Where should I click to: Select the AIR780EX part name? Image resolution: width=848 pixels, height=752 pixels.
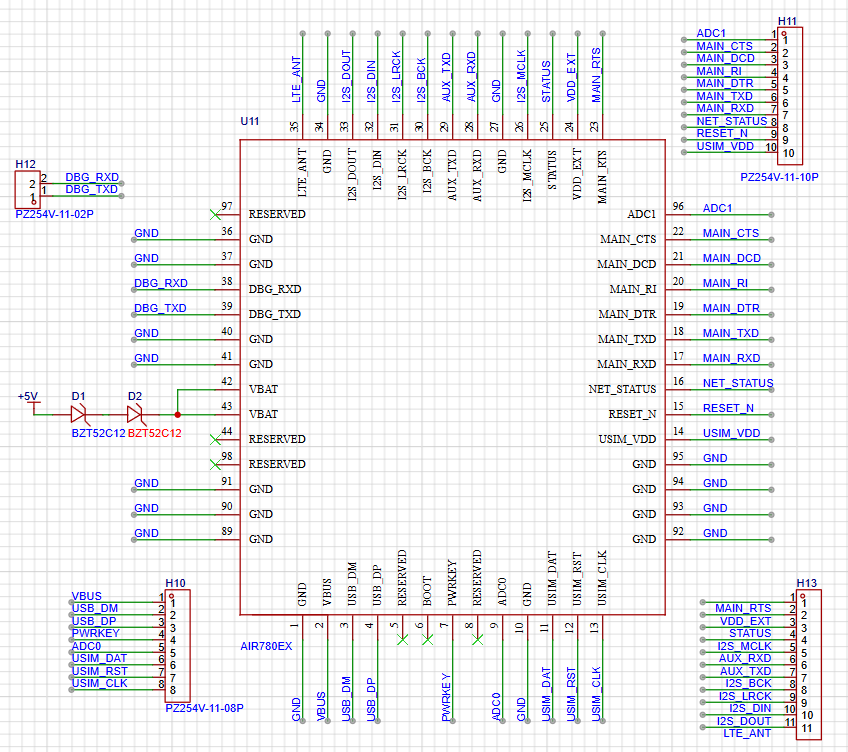point(266,646)
